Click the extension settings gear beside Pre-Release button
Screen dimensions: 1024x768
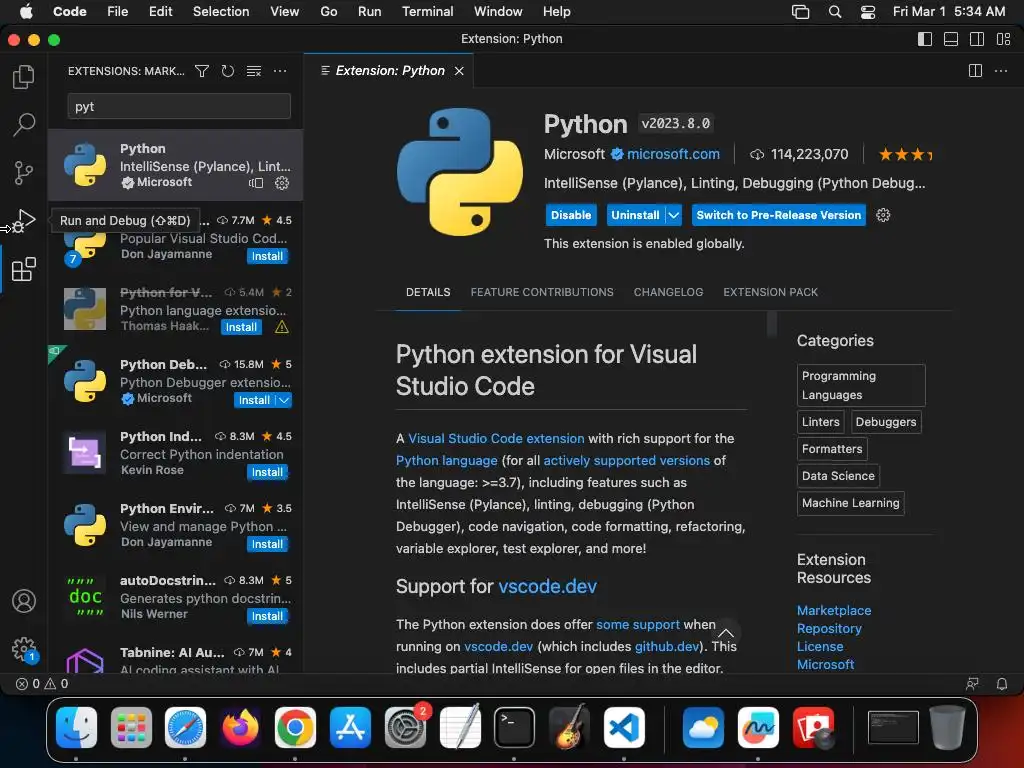[883, 215]
